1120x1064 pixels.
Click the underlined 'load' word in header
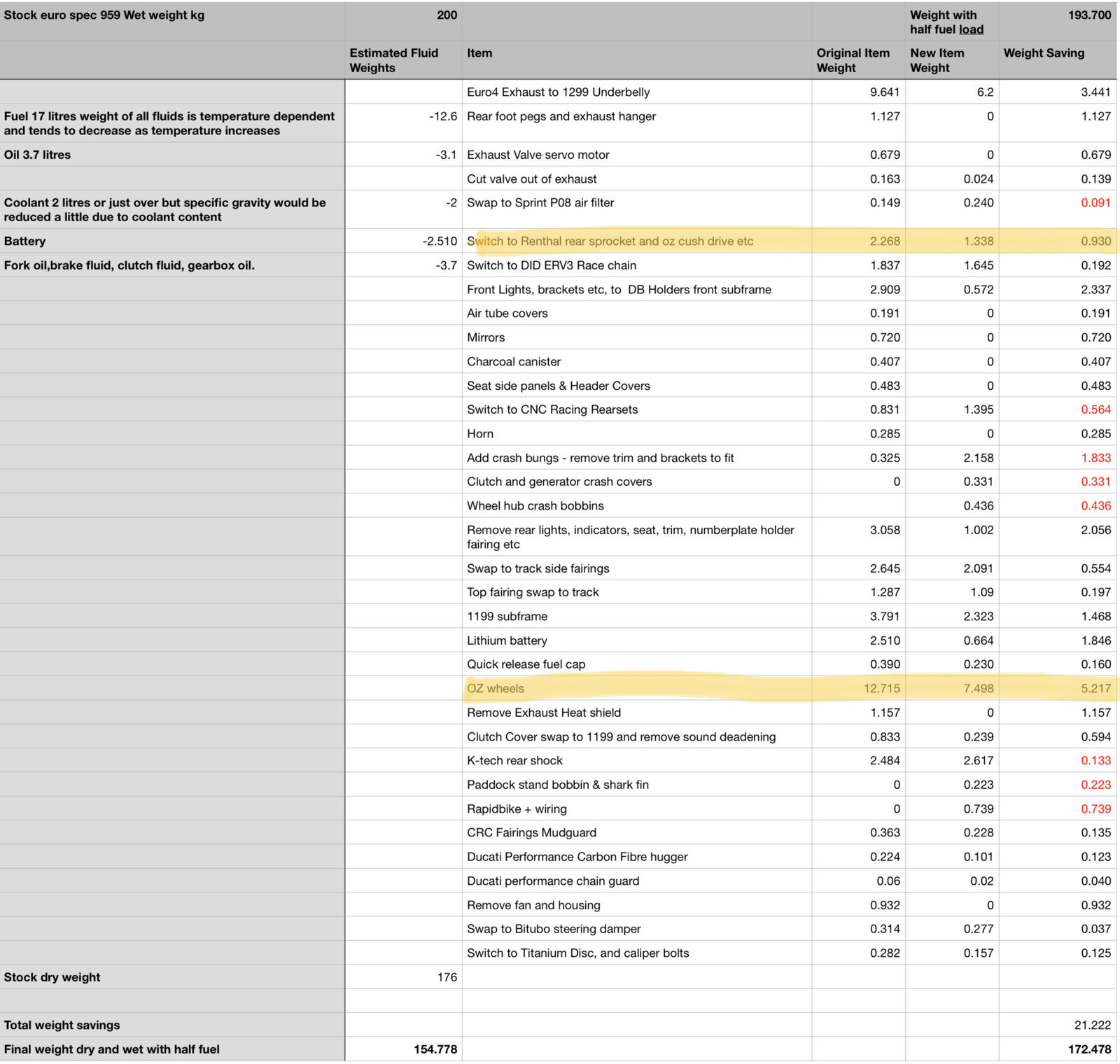point(971,29)
